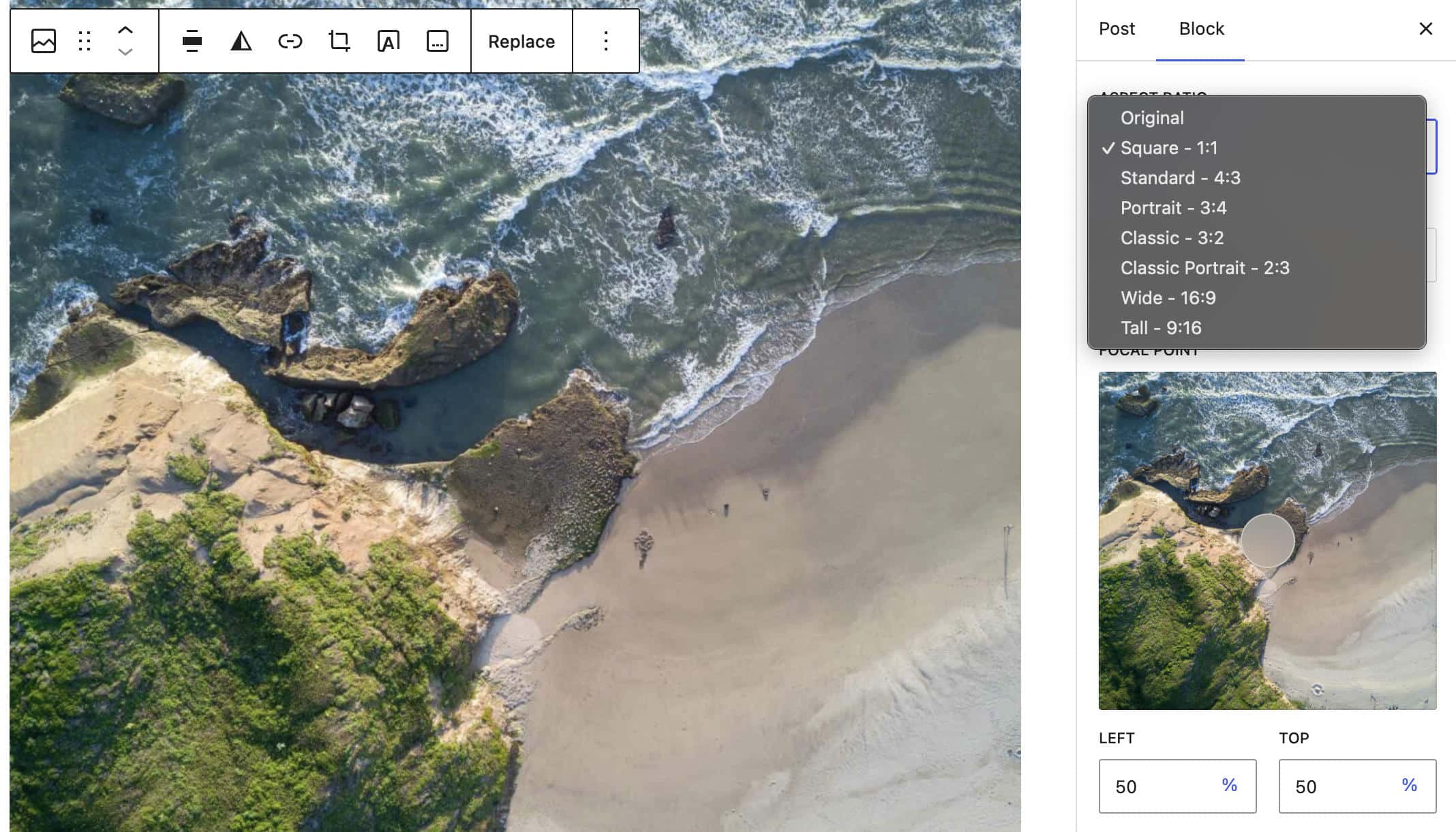Apply a duotone filter icon
Screen dimensions: 1456x832
point(242,41)
